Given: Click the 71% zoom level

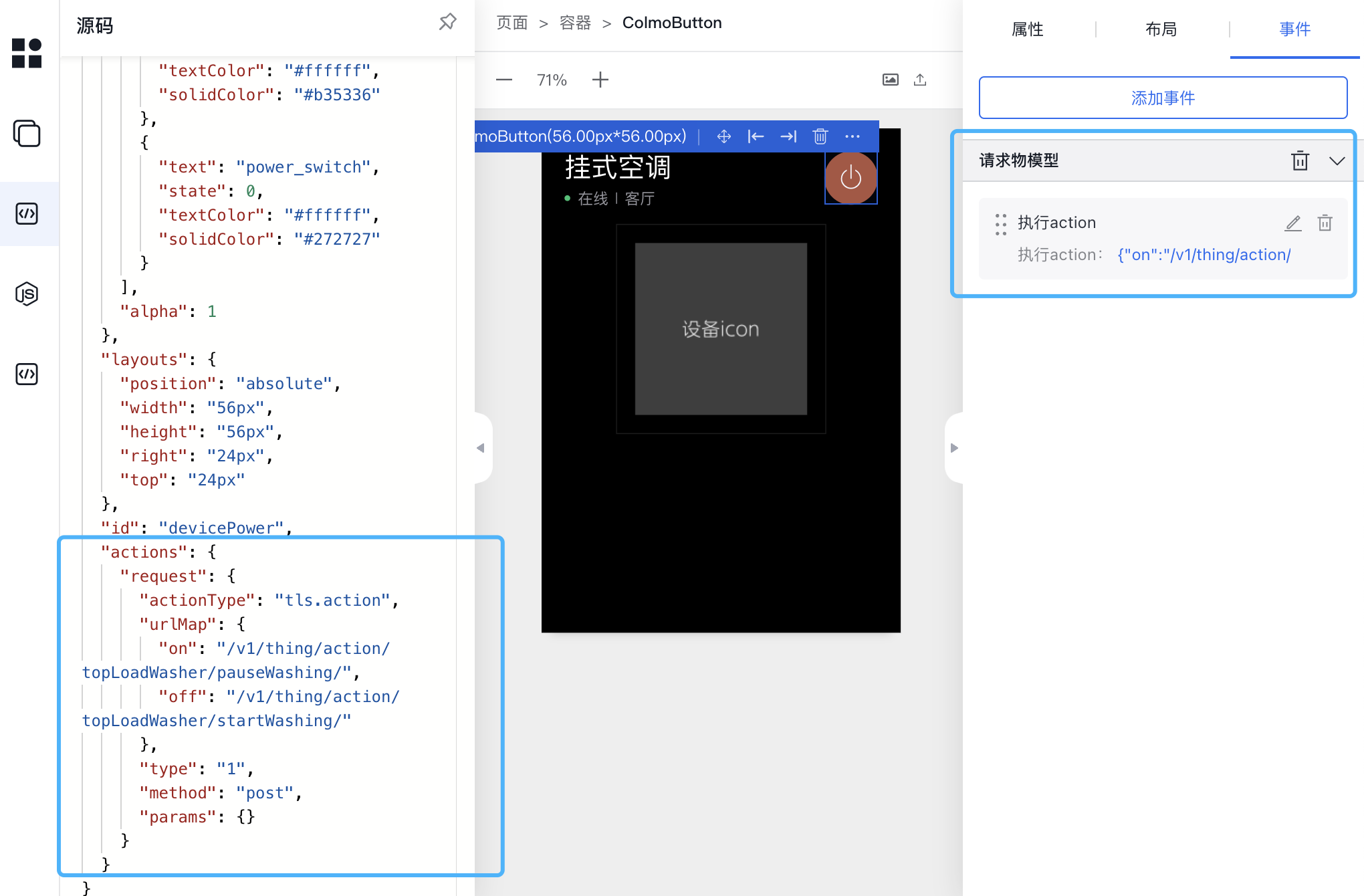Looking at the screenshot, I should point(552,80).
